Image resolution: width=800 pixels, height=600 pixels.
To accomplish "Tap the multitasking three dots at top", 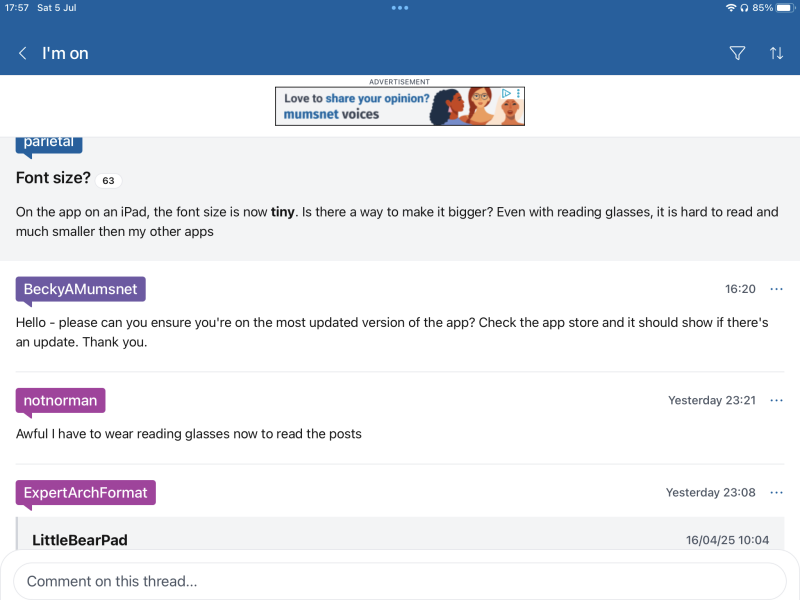I will [400, 8].
